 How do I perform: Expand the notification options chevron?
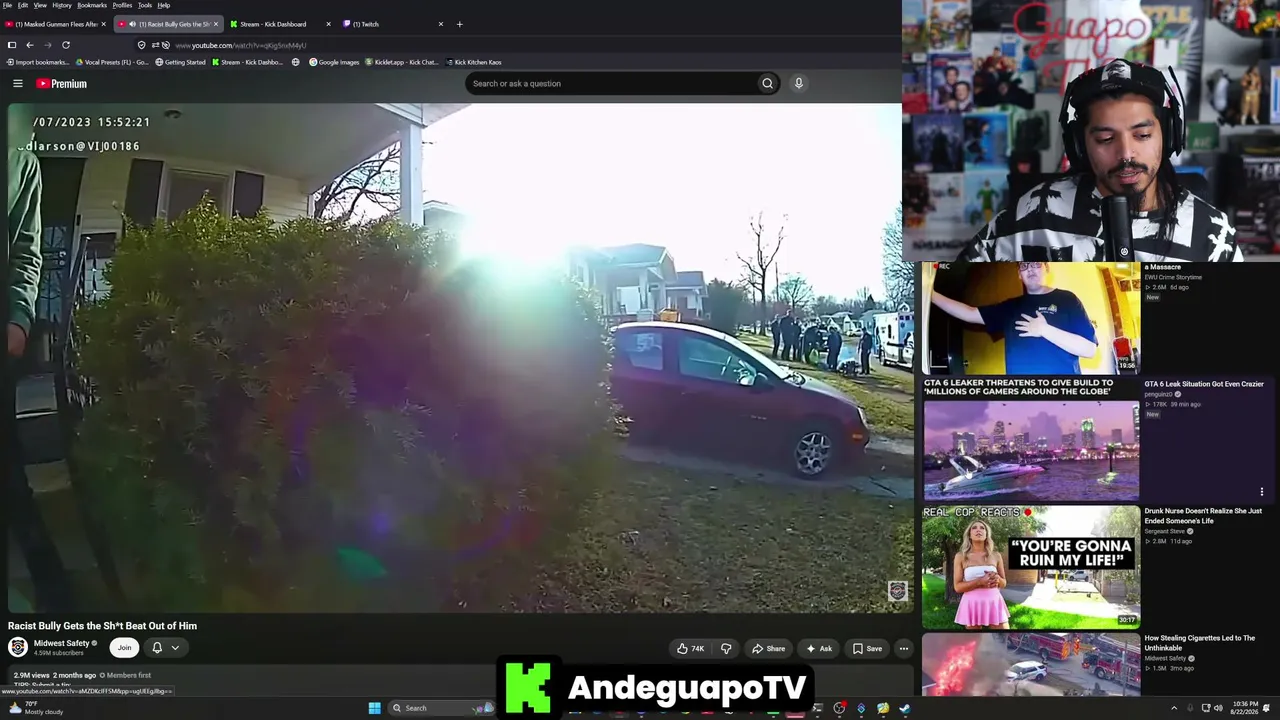(175, 648)
